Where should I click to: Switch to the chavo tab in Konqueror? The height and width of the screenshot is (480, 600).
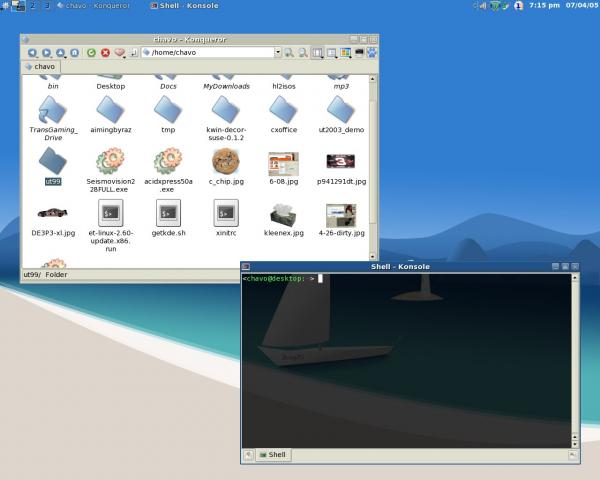click(x=40, y=67)
